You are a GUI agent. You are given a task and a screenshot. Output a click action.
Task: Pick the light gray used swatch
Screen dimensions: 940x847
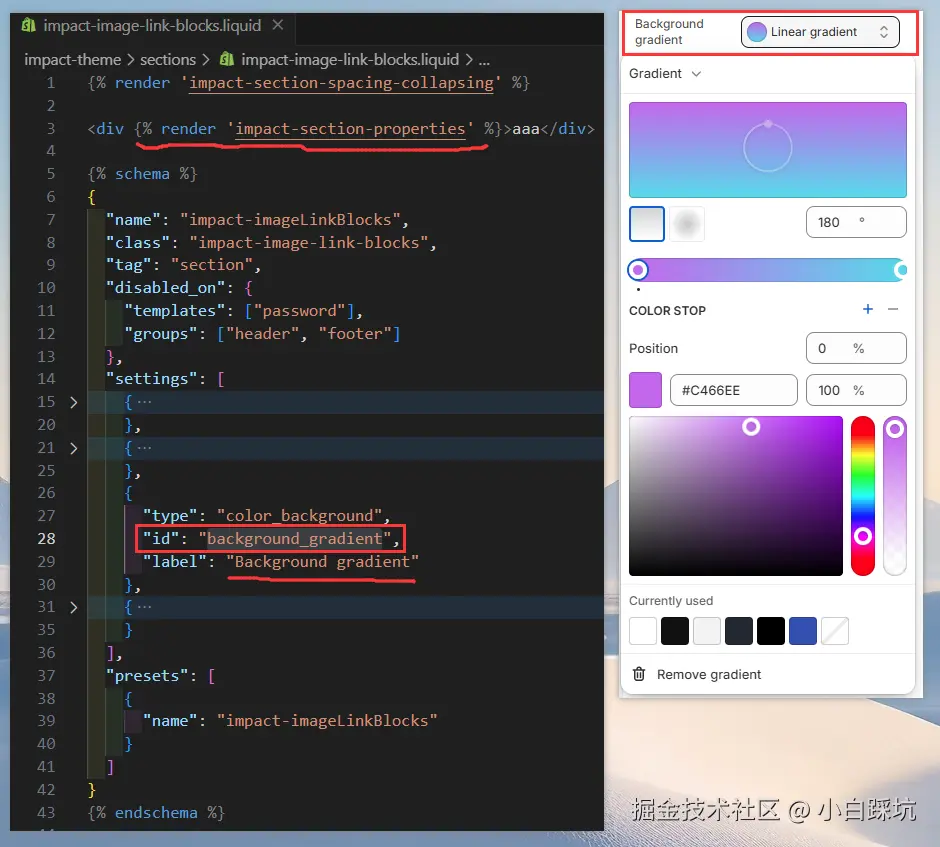707,631
